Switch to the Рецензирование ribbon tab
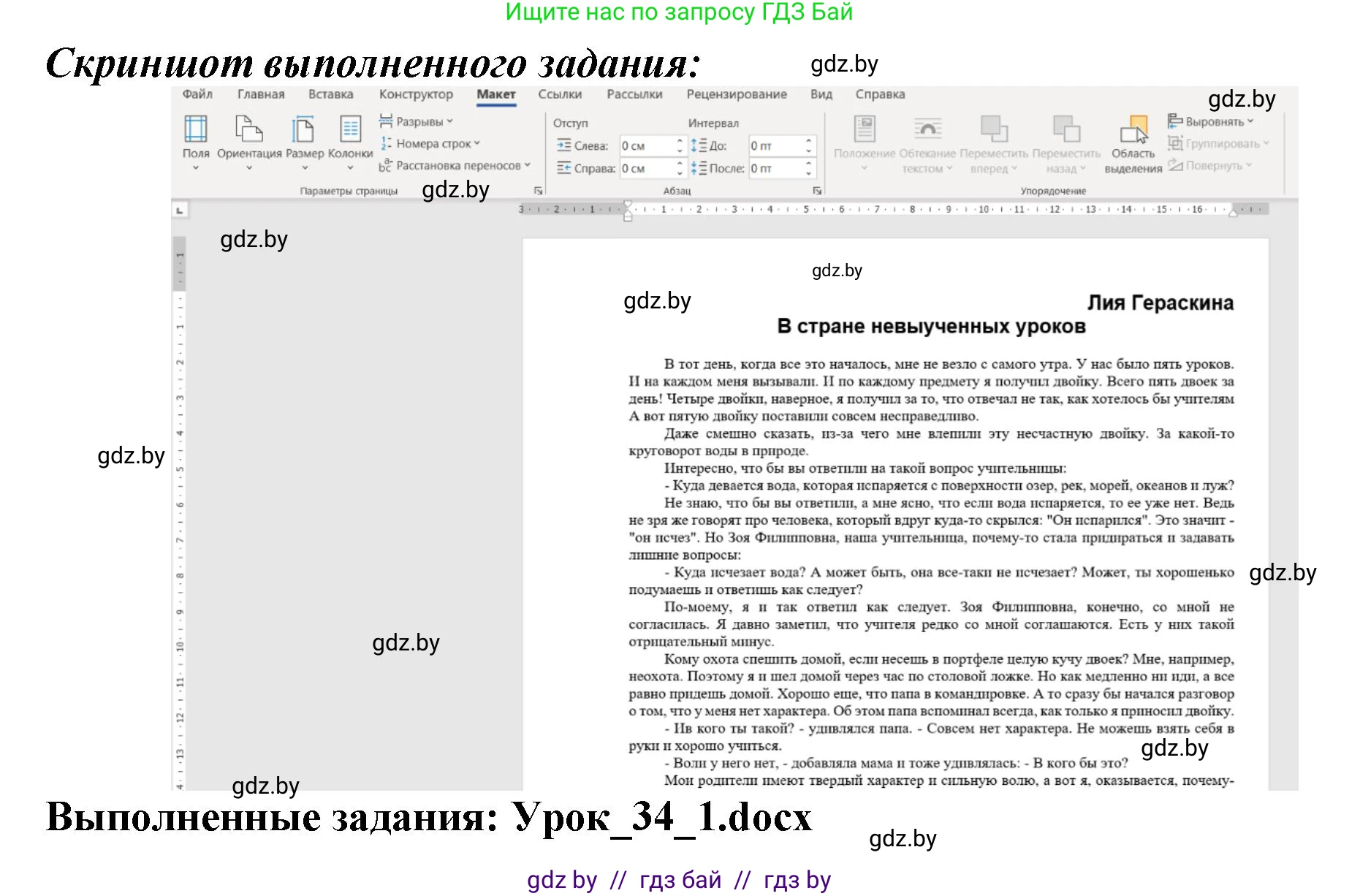The height and width of the screenshot is (896, 1360). tap(736, 94)
